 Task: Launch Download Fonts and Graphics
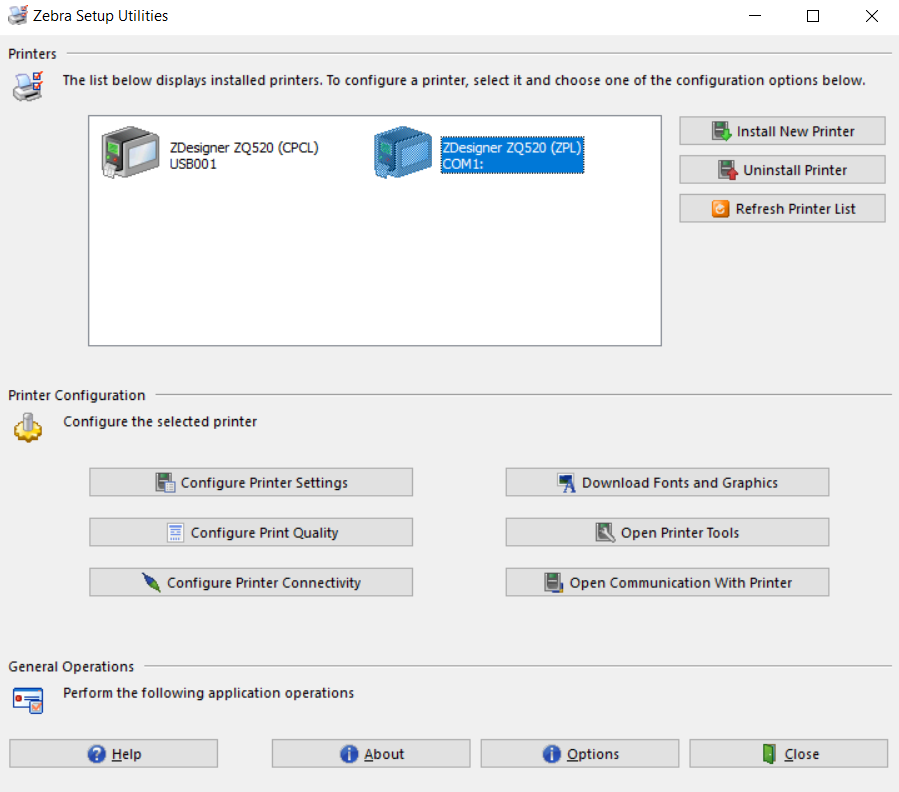(x=666, y=481)
